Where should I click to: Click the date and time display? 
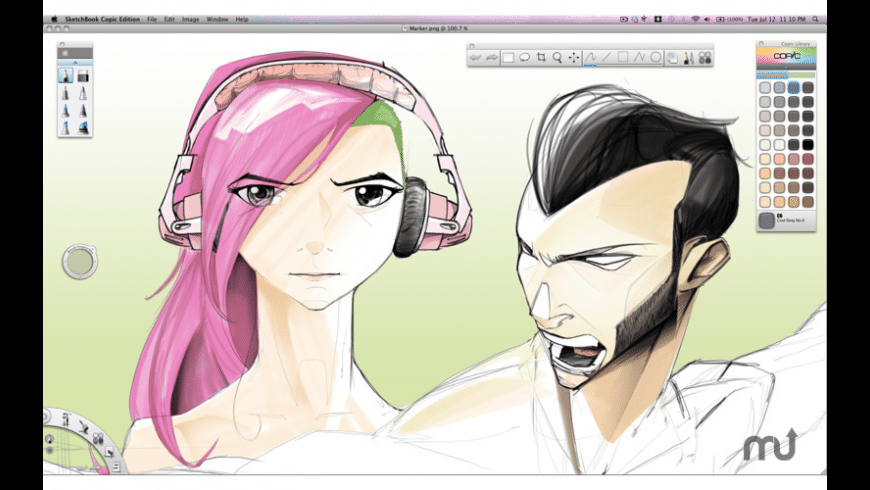tap(776, 19)
